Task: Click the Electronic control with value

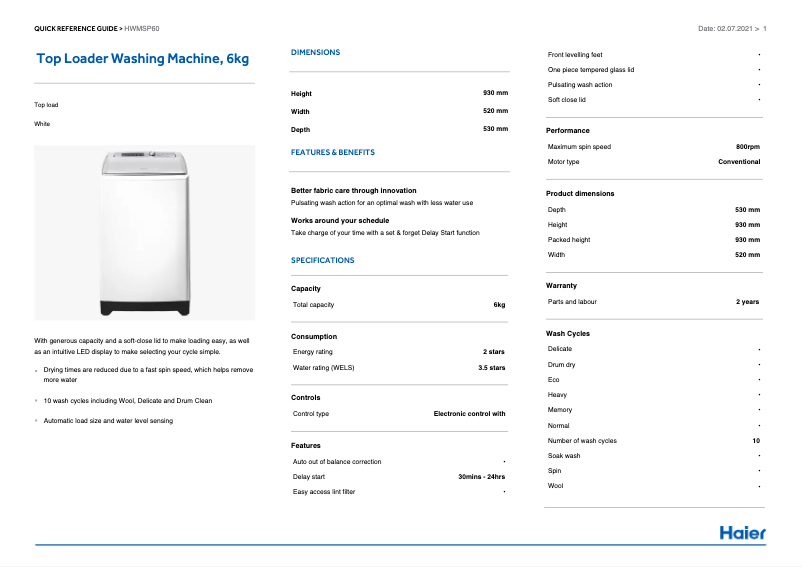Action: [469, 413]
